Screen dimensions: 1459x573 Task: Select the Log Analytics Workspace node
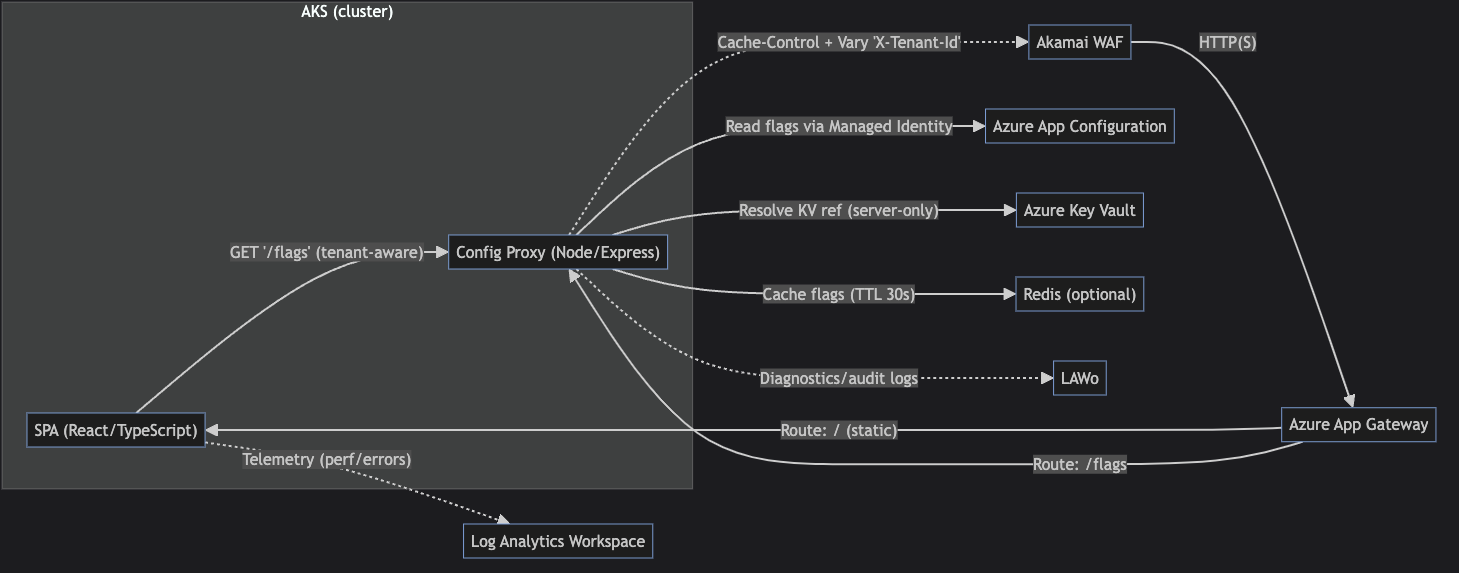[x=558, y=541]
